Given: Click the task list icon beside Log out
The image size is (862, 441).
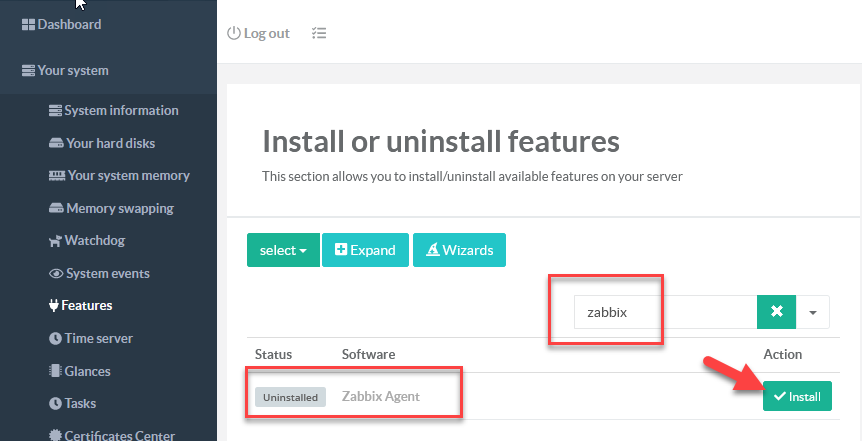Looking at the screenshot, I should click(x=319, y=33).
